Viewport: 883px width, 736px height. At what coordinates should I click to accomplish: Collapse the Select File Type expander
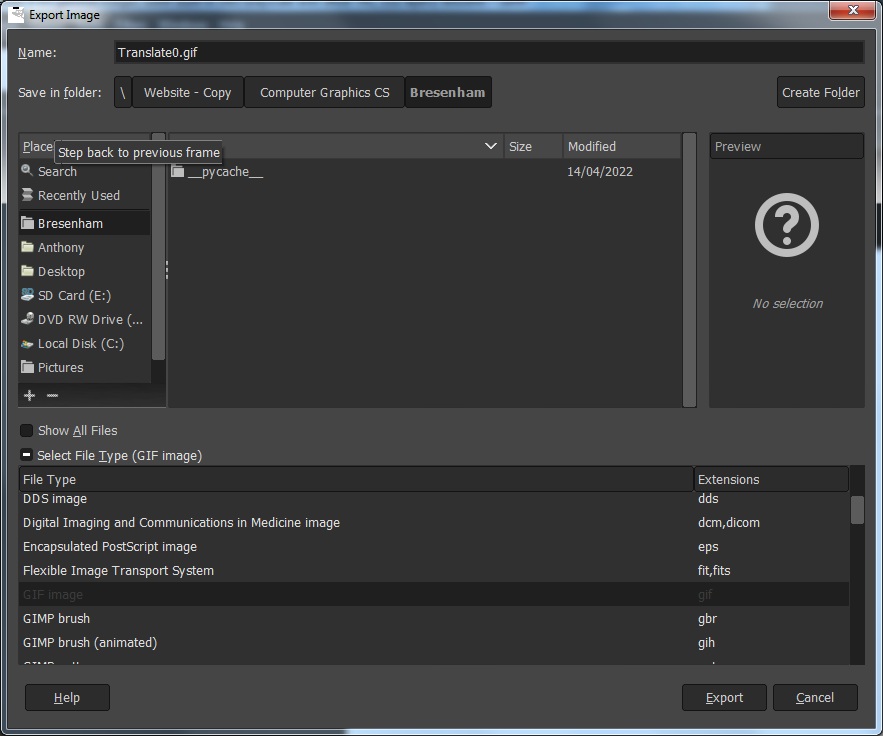click(x=26, y=454)
